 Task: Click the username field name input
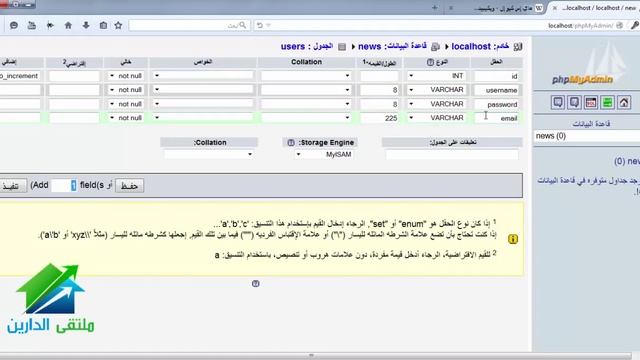497,90
